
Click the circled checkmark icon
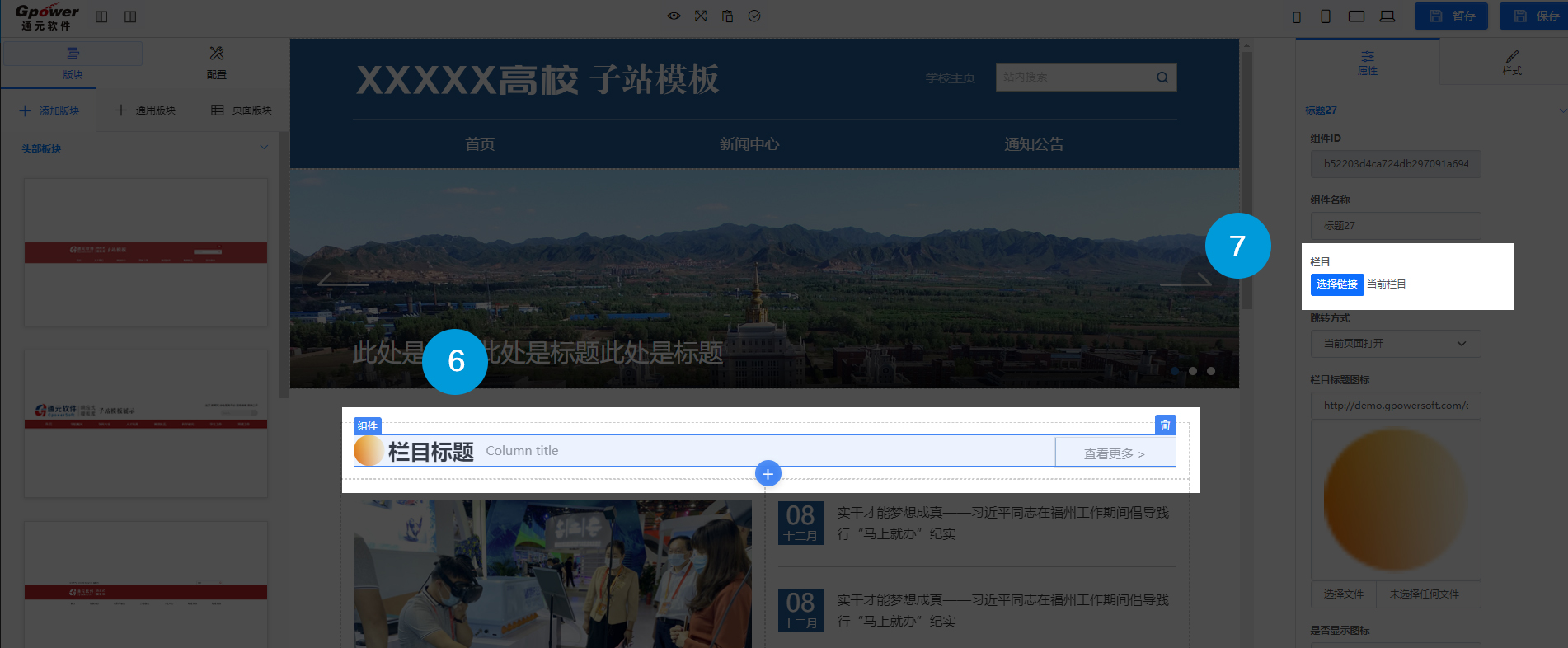click(x=754, y=16)
